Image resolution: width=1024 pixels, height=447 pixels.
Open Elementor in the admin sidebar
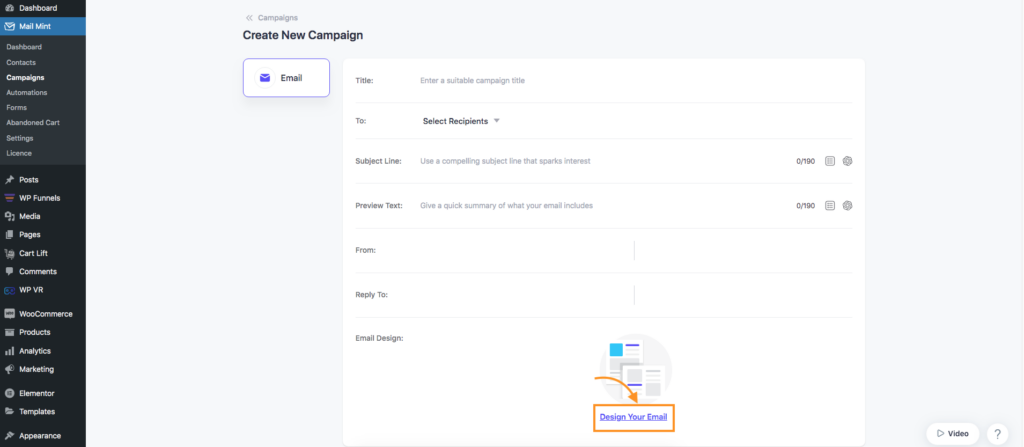point(36,393)
